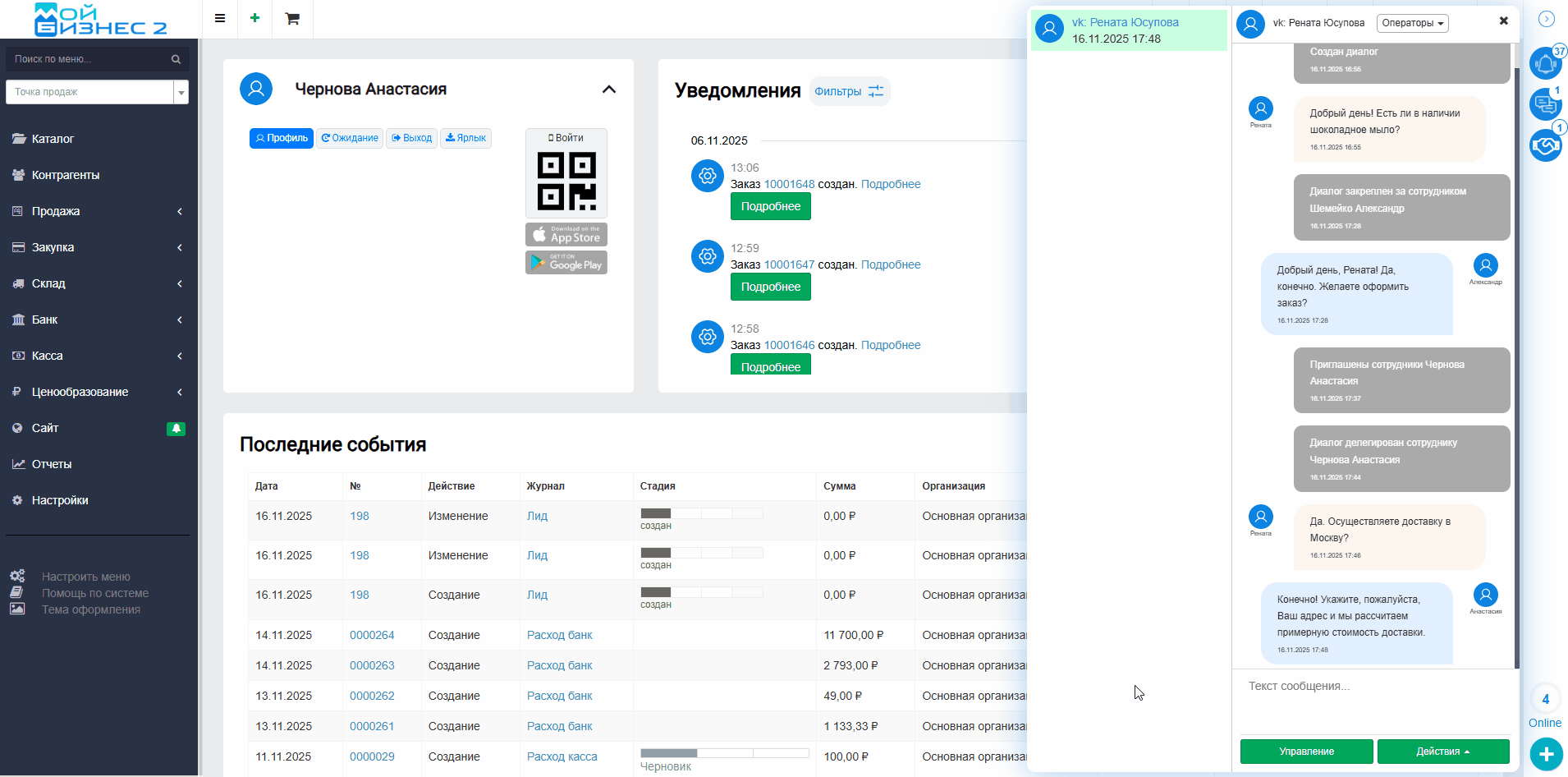Viewport: 1568px width, 777px height.
Task: Click the handshake icon in right sidebar
Action: (x=1545, y=145)
